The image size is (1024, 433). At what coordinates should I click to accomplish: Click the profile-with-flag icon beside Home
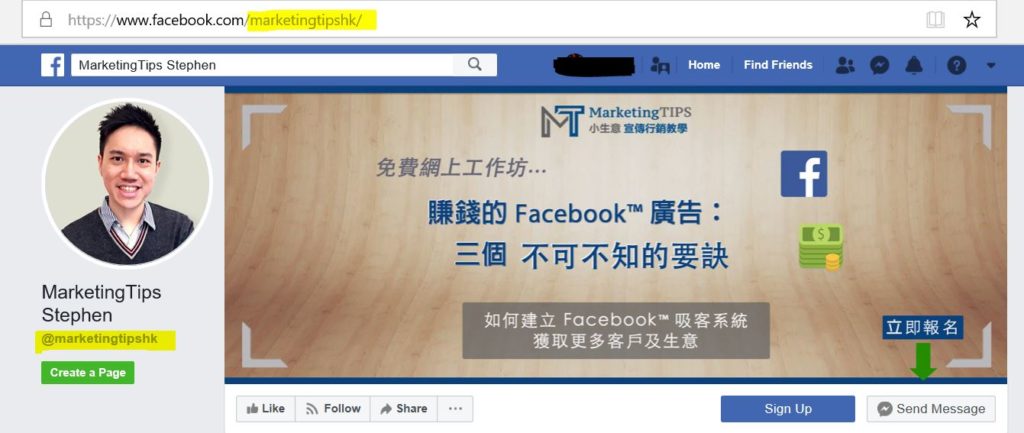[660, 65]
